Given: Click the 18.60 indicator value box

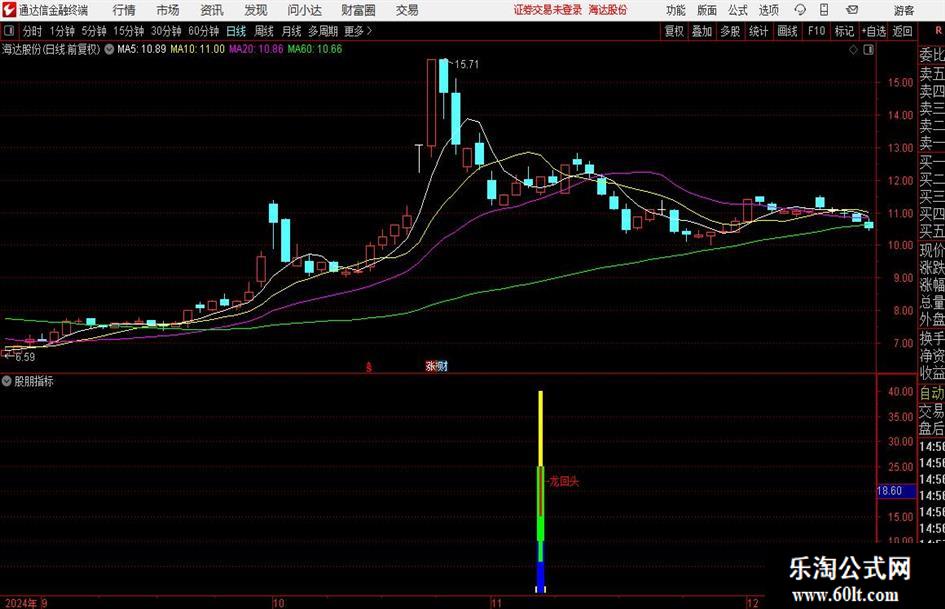Looking at the screenshot, I should pos(896,491).
